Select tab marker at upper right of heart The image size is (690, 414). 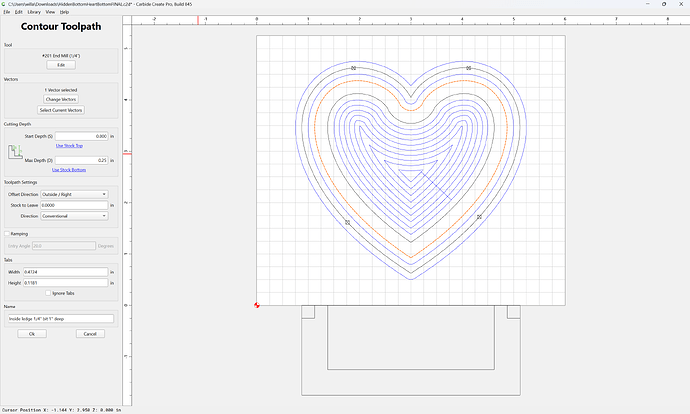[x=469, y=68]
